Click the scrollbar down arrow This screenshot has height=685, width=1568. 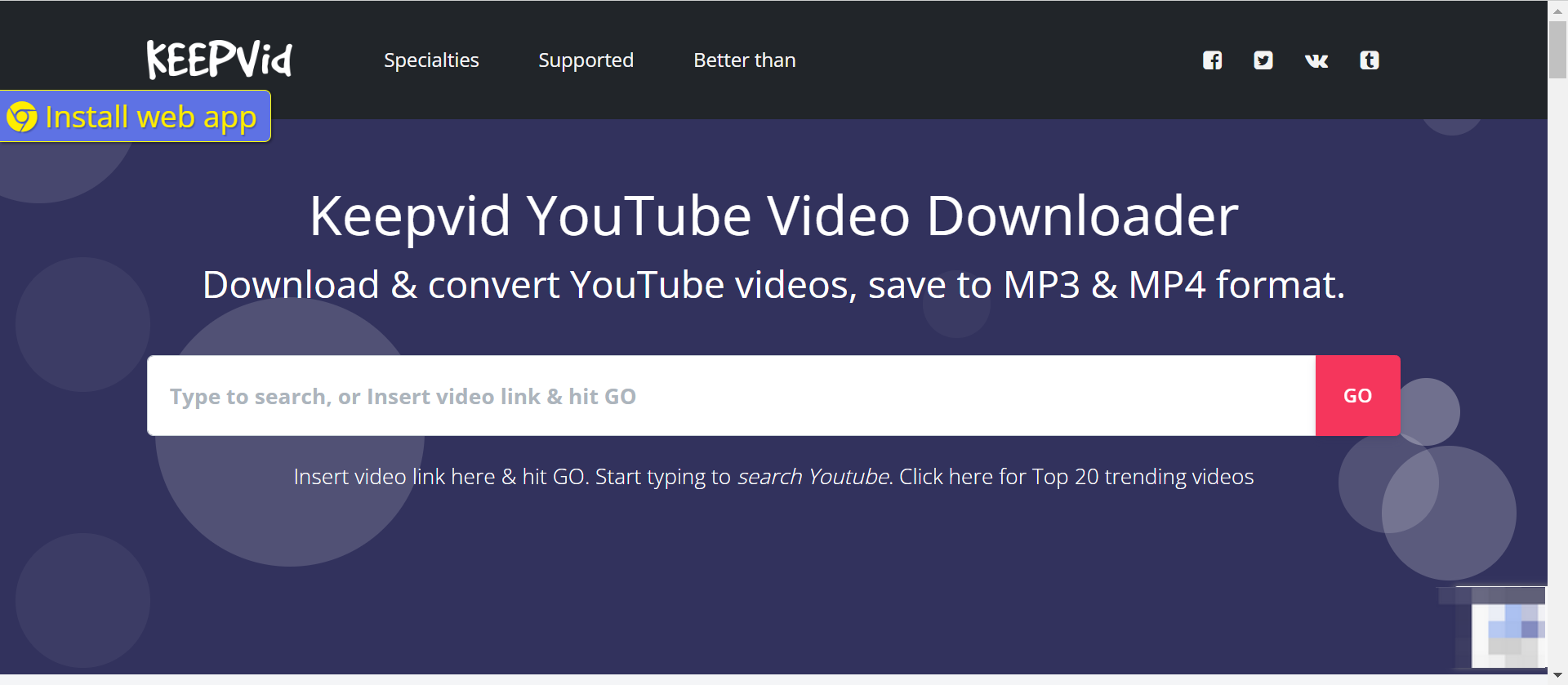click(1557, 675)
